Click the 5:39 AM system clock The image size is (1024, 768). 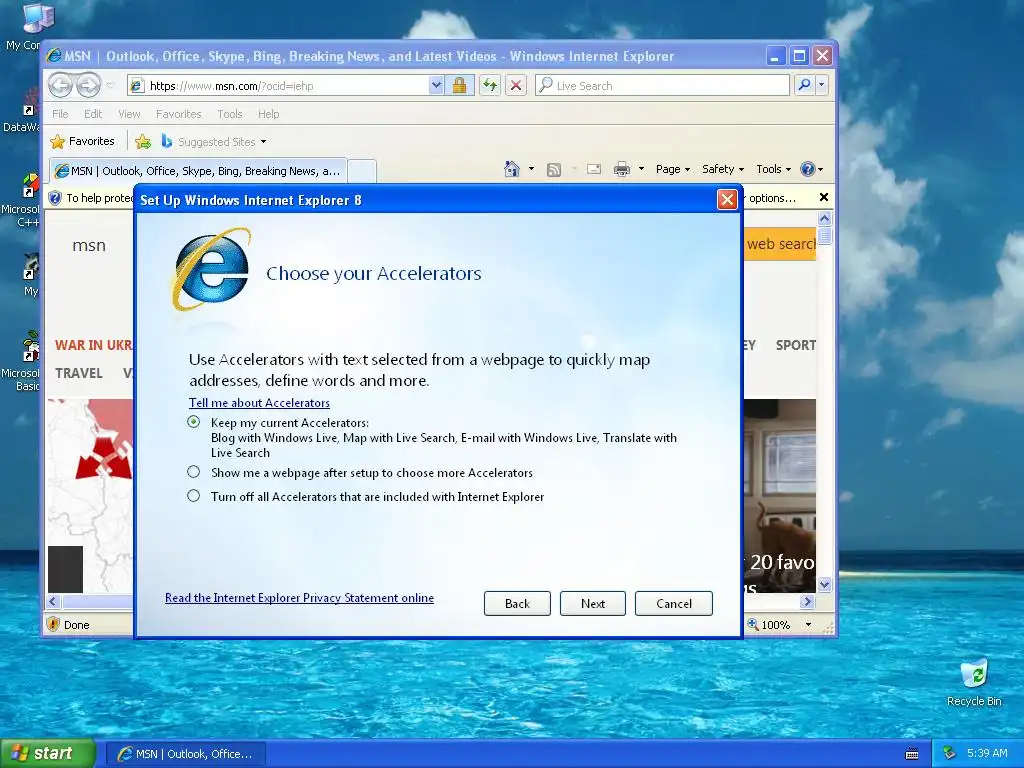pos(987,753)
